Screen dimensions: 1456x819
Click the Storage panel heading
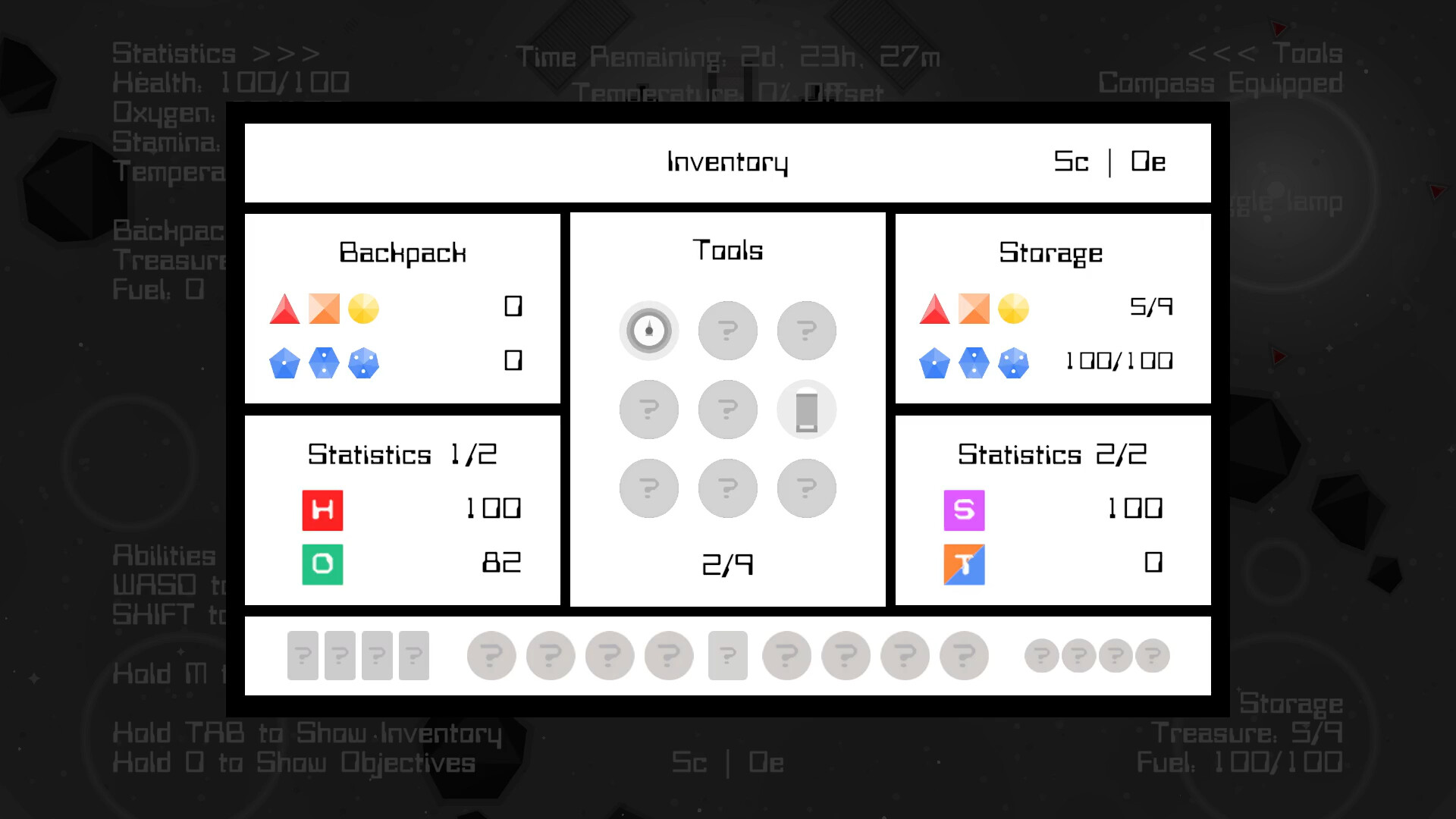pos(1050,253)
